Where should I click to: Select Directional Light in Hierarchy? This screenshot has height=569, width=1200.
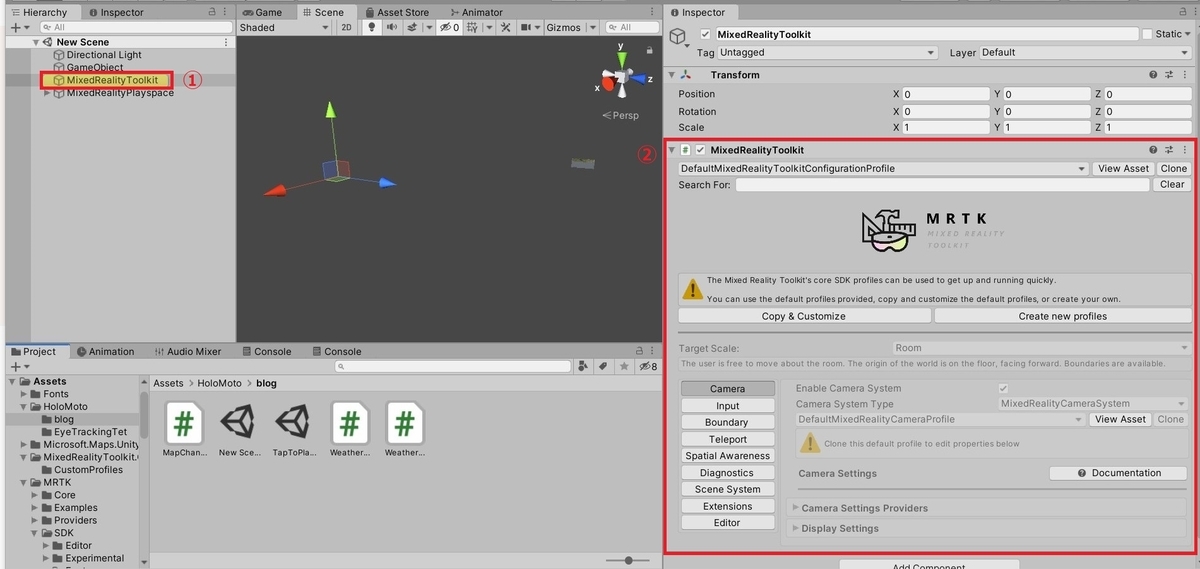104,55
